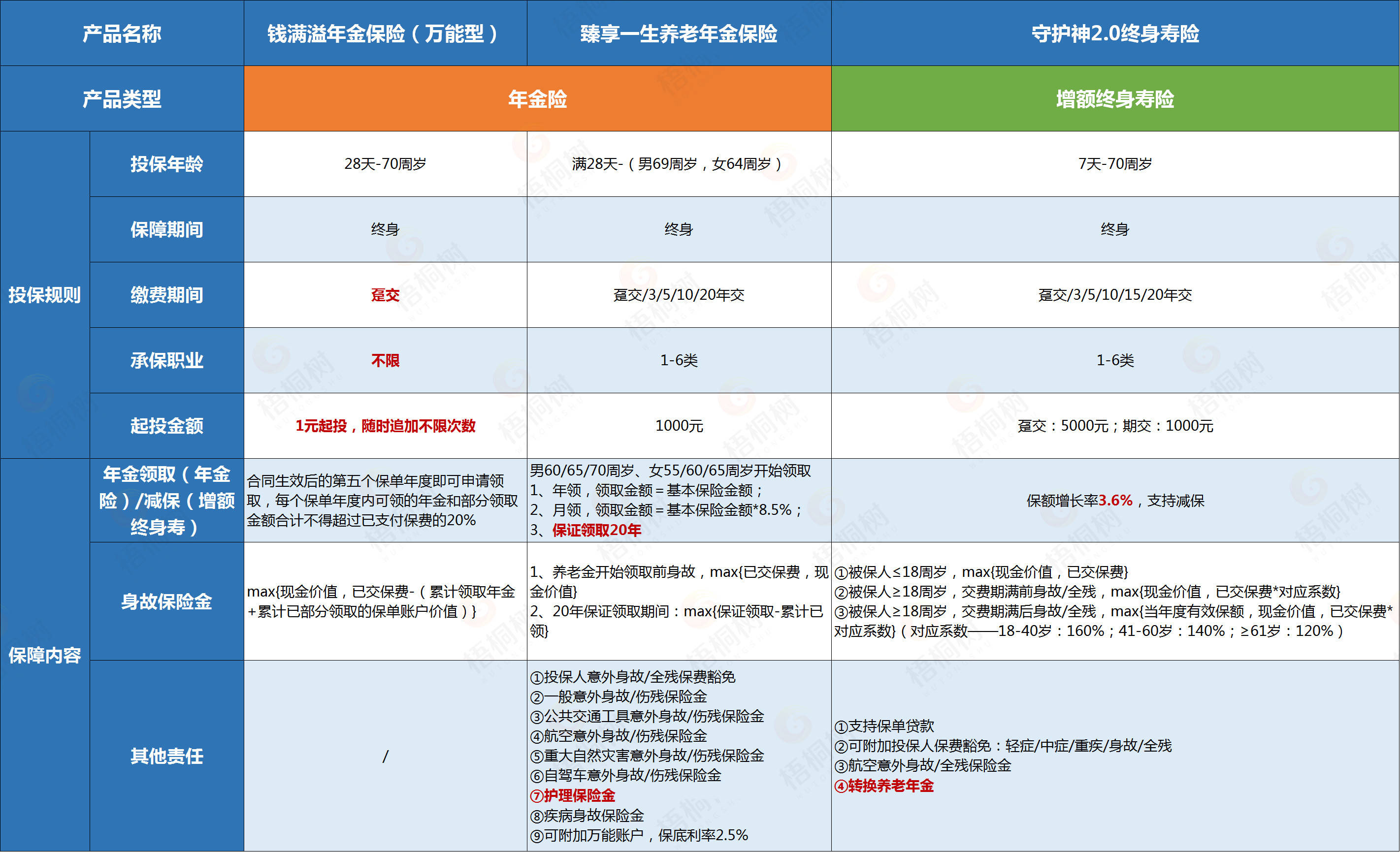Image resolution: width=1400 pixels, height=852 pixels.
Task: Click the '缴费期间' row label
Action: click(166, 295)
